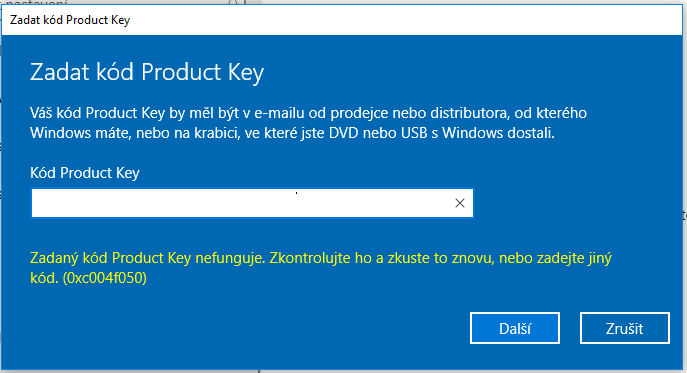Click the second description line starting with Windows máte

pos(292,133)
